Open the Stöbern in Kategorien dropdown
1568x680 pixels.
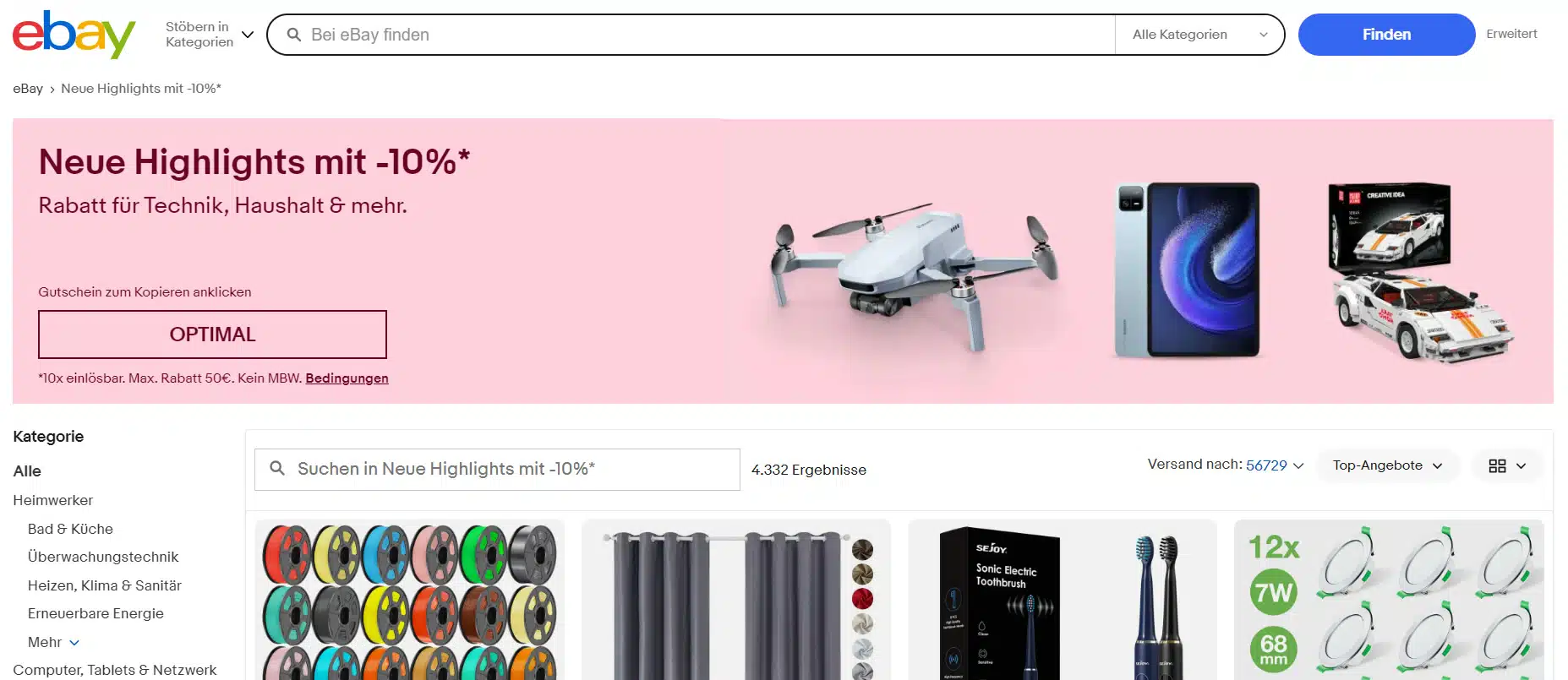(x=209, y=35)
